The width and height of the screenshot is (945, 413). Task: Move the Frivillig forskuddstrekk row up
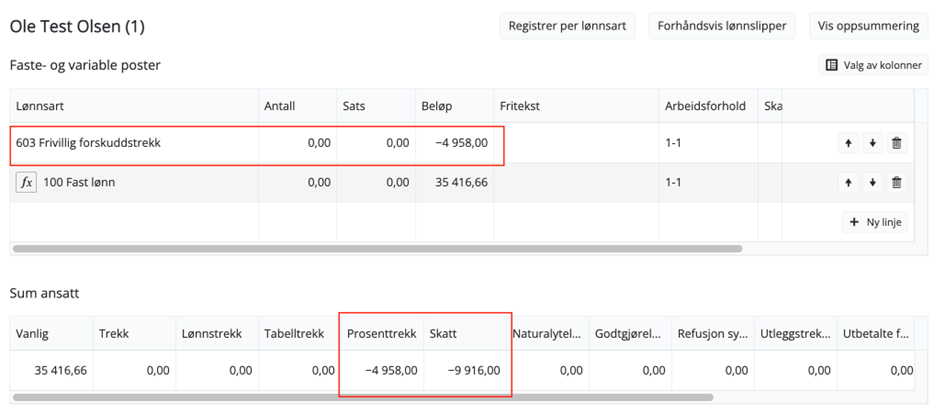(849, 143)
